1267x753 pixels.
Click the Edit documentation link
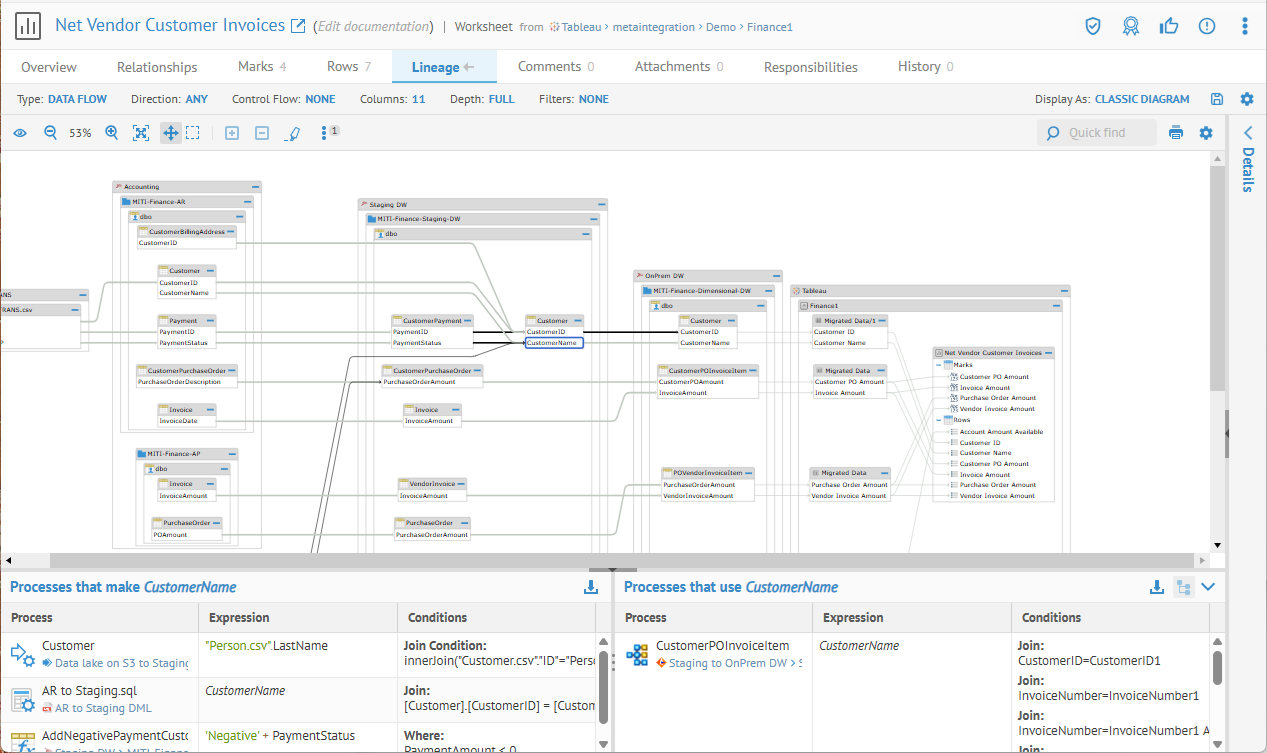(x=374, y=27)
